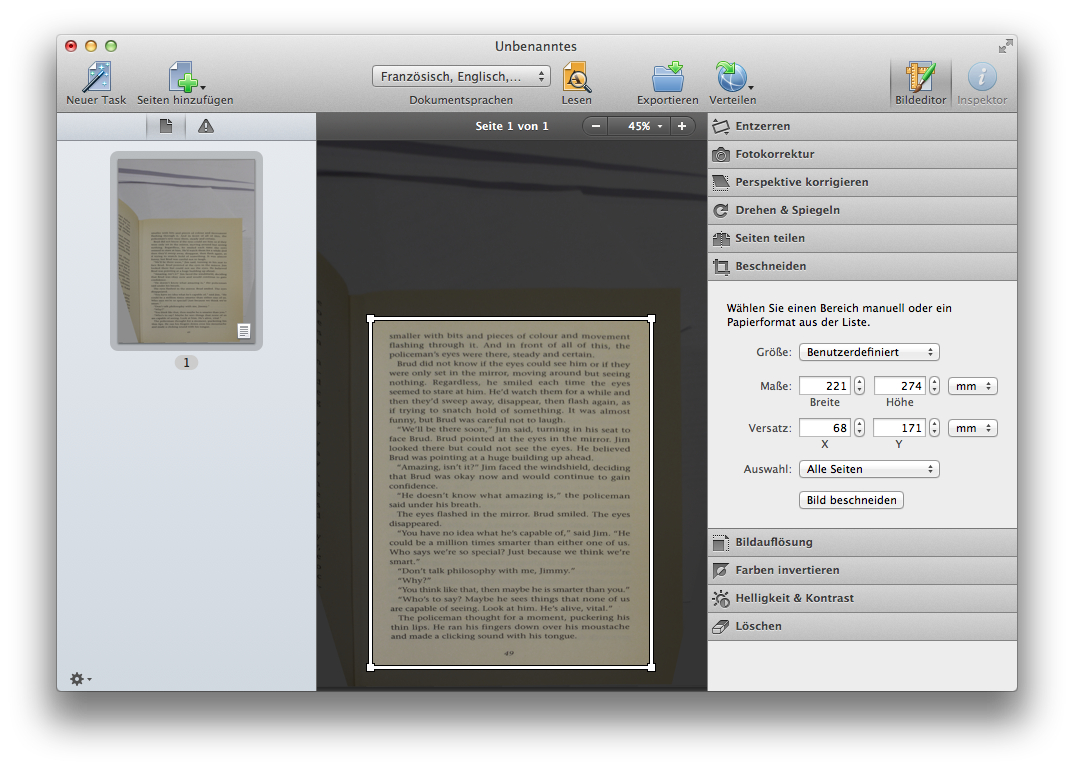Click the Verteilen globe icon
This screenshot has width=1074, height=770.
click(730, 77)
